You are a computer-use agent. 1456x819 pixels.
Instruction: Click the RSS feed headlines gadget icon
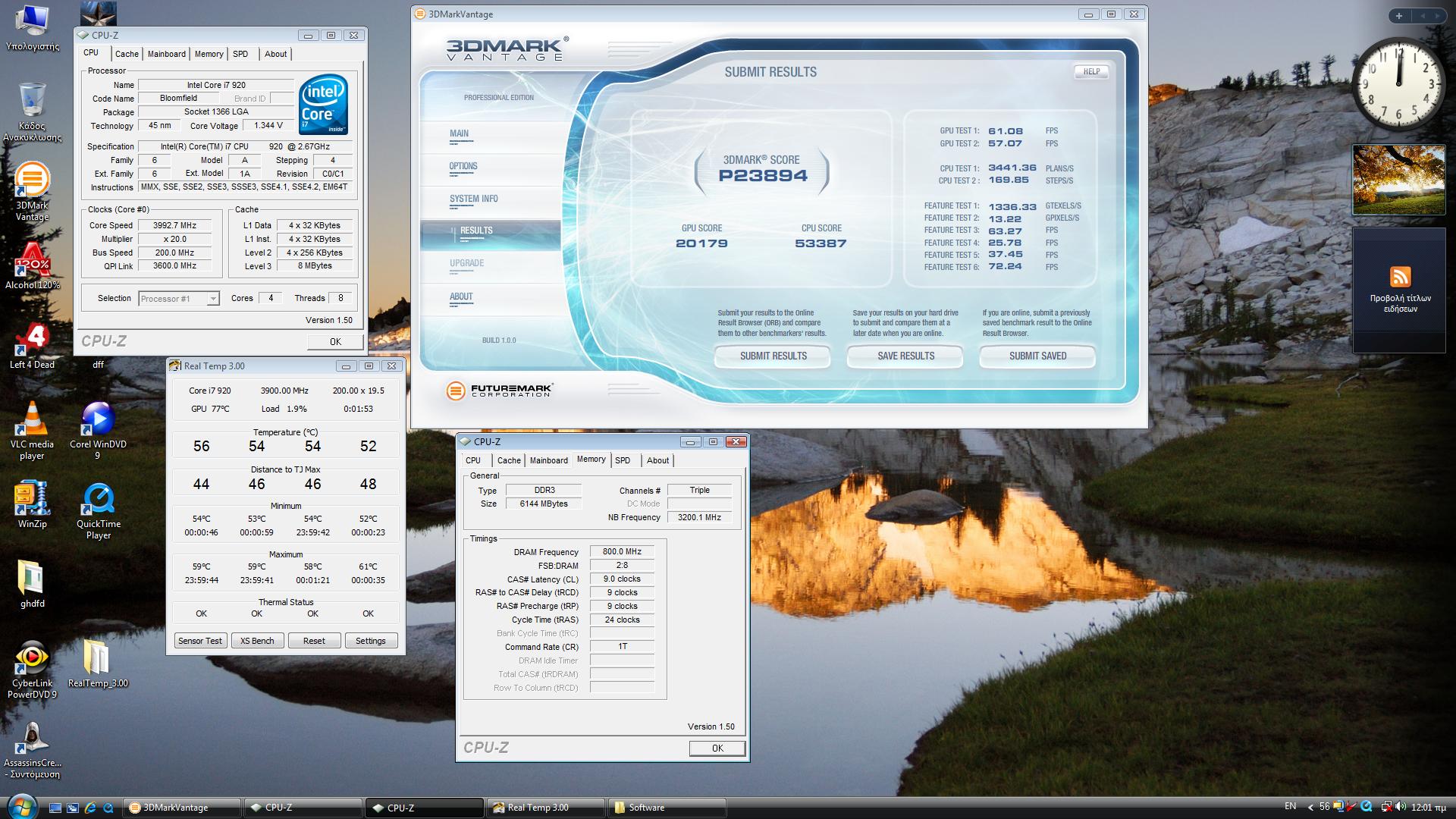(1400, 277)
